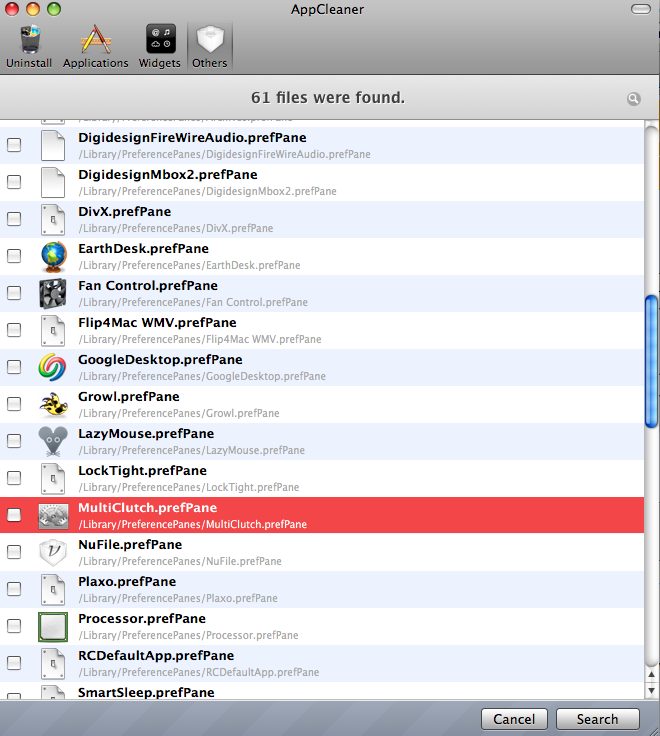Screen dimensions: 660x736
Task: Click the scrollbar up arrow
Action: 651,675
